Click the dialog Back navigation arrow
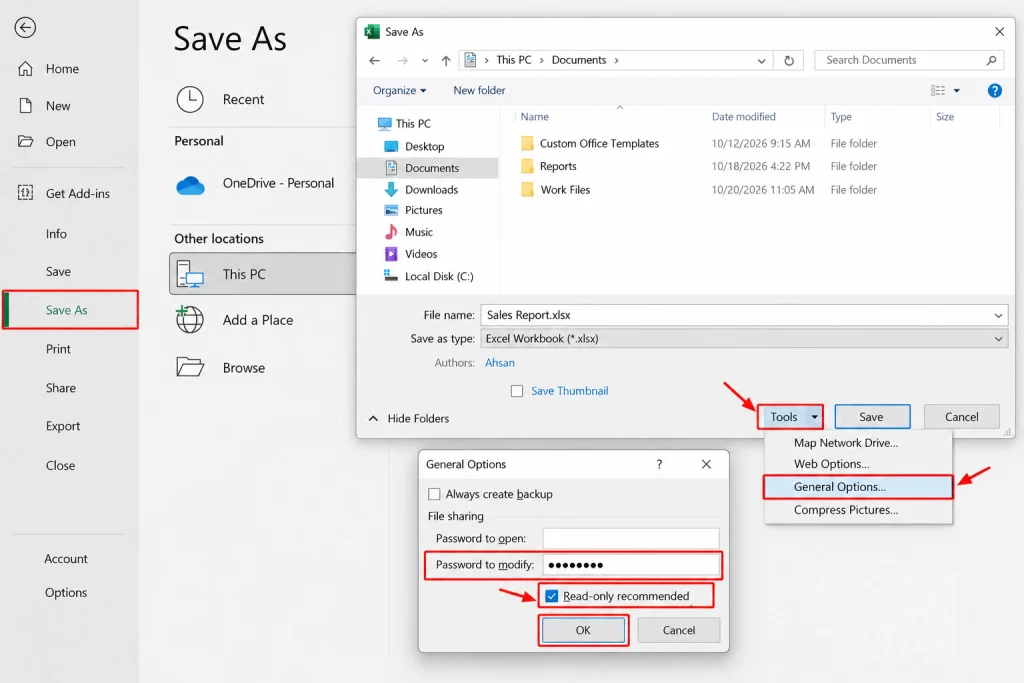The image size is (1024, 683). coord(374,61)
